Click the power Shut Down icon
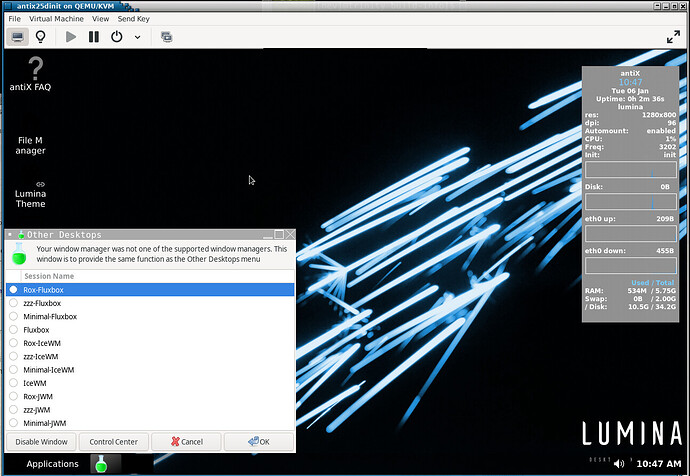The height and width of the screenshot is (476, 690). [x=117, y=36]
